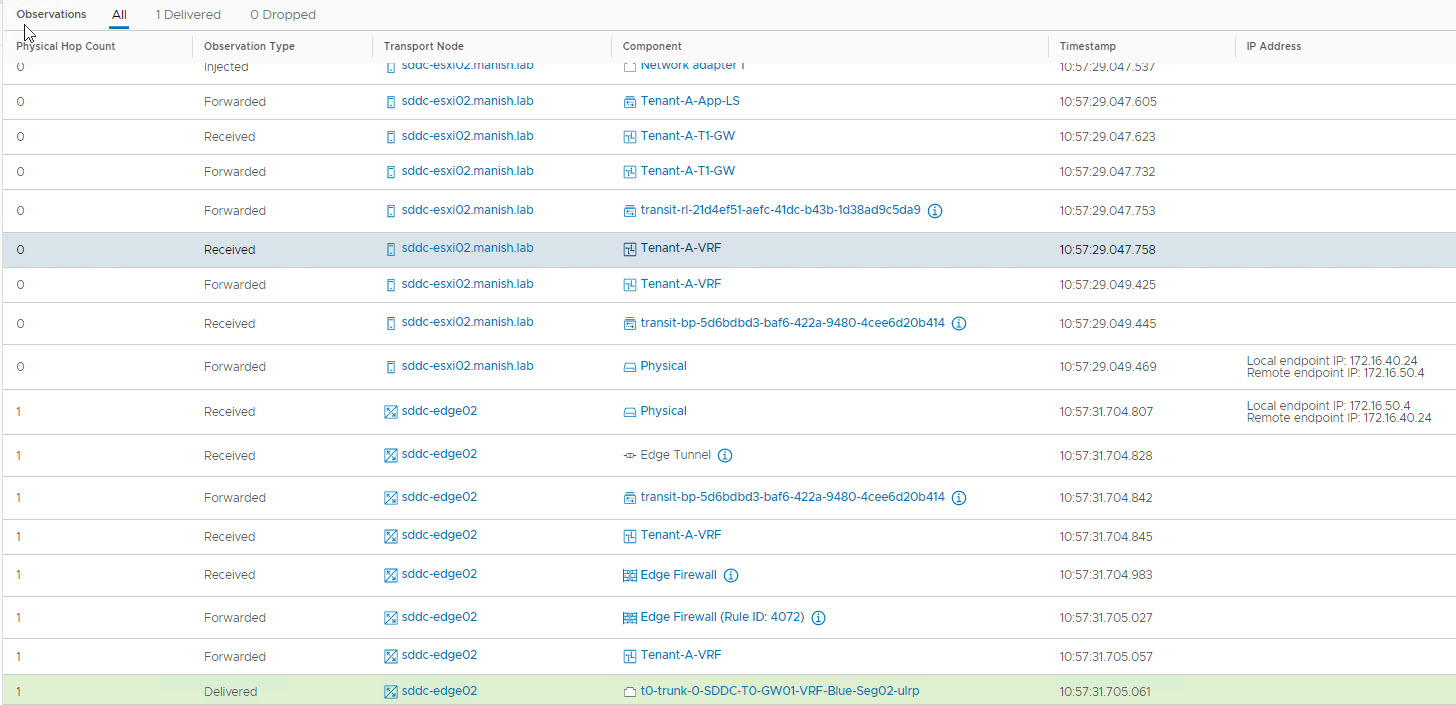Open sddc-edge02 link in the Delivered row
The image size is (1456, 705).
[439, 691]
